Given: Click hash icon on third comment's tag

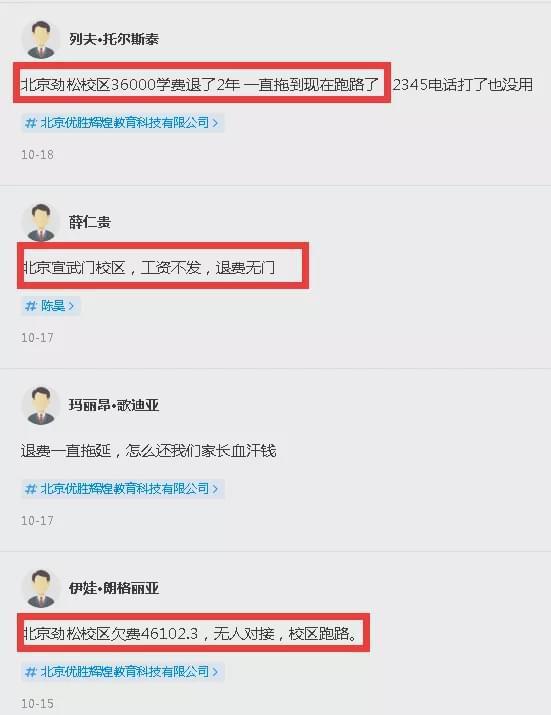Looking at the screenshot, I should [x=31, y=489].
